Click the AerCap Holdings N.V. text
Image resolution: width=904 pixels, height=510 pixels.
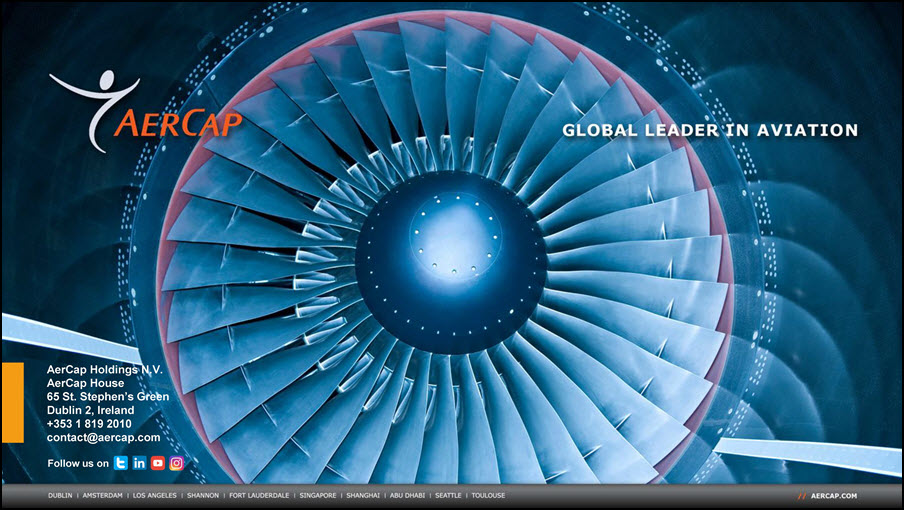pos(105,369)
